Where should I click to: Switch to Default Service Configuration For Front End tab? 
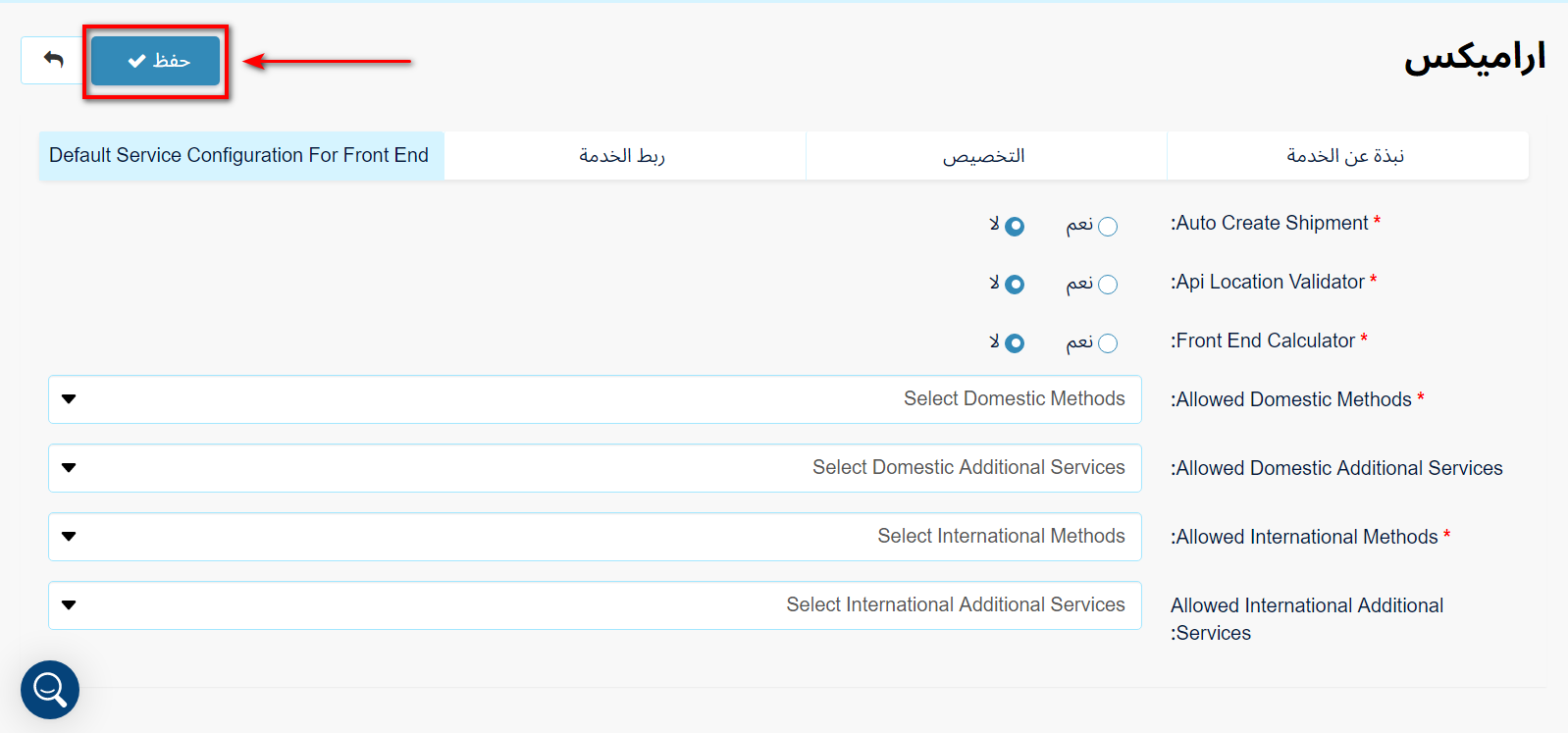(241, 156)
